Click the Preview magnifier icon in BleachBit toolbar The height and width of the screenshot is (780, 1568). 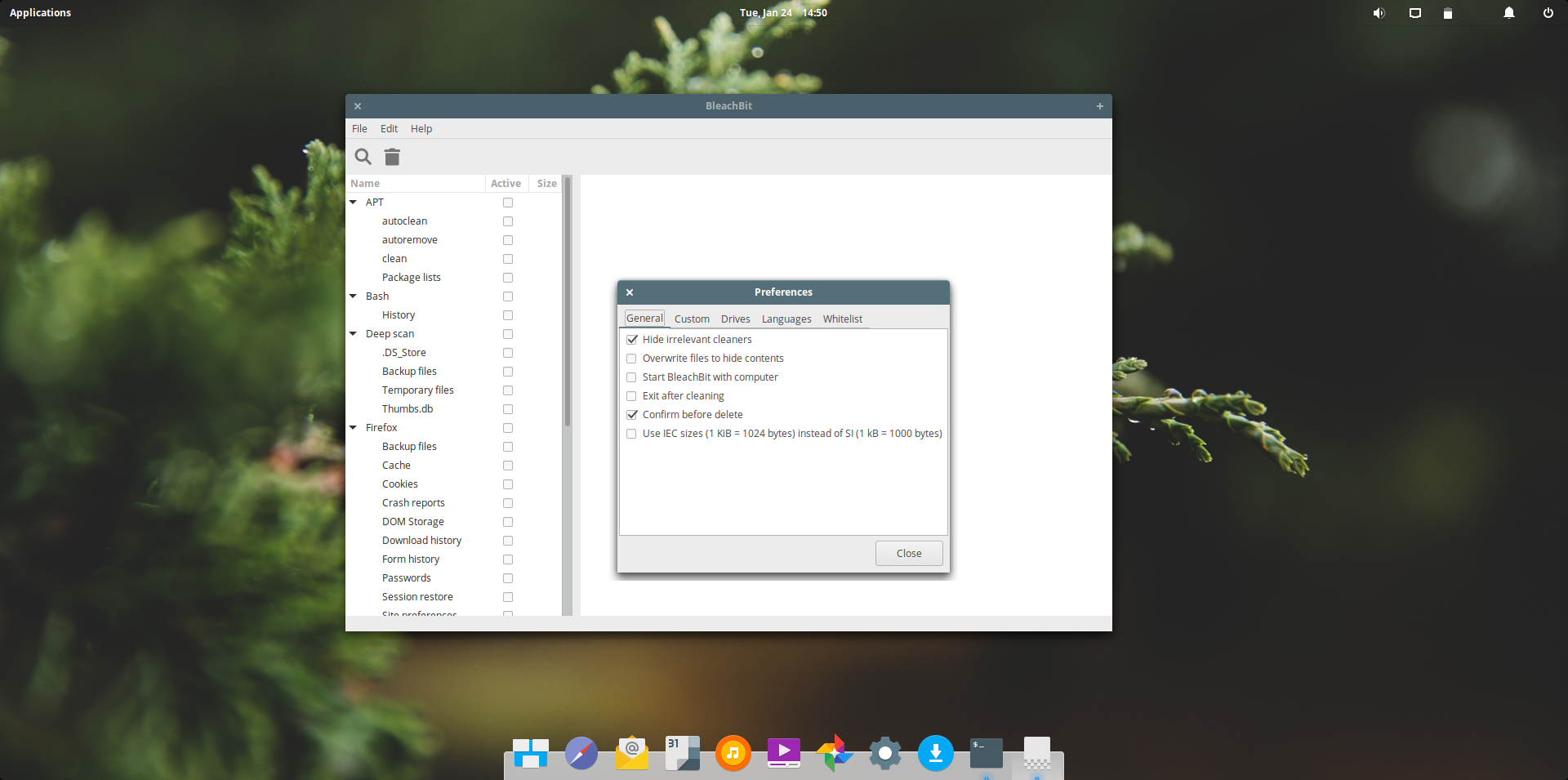[363, 157]
